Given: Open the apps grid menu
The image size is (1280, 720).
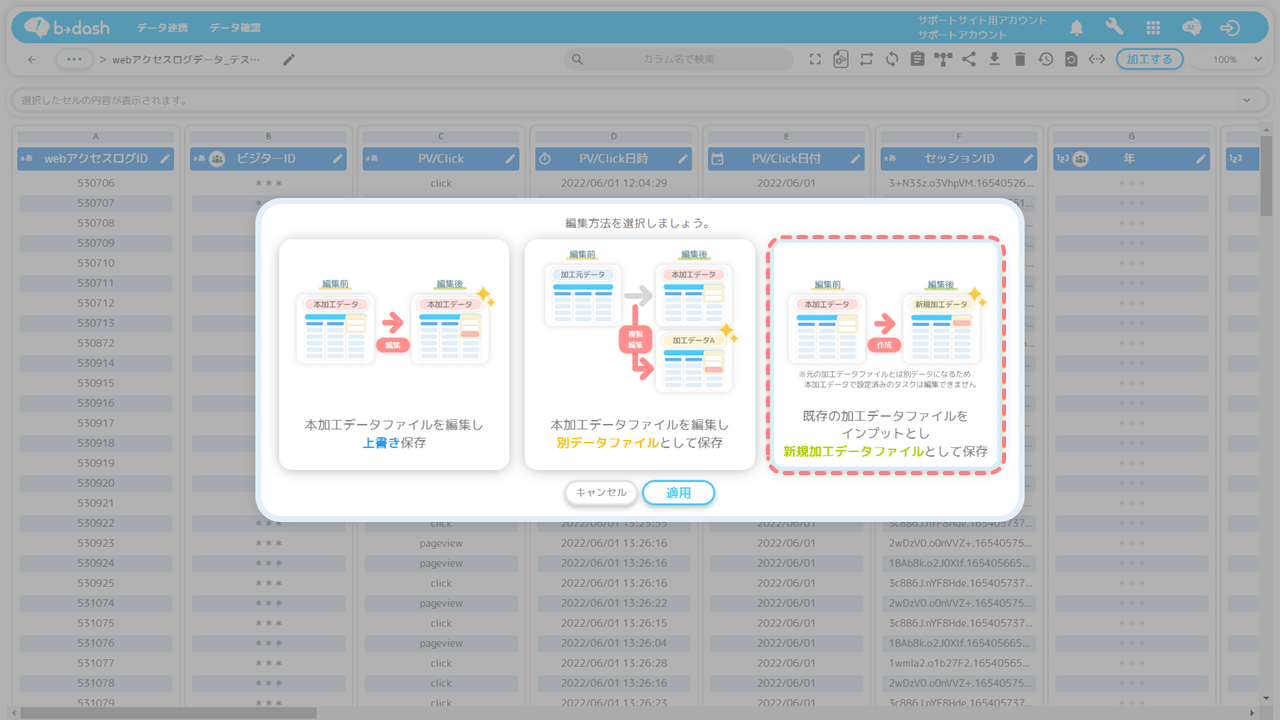Looking at the screenshot, I should coord(1153,28).
